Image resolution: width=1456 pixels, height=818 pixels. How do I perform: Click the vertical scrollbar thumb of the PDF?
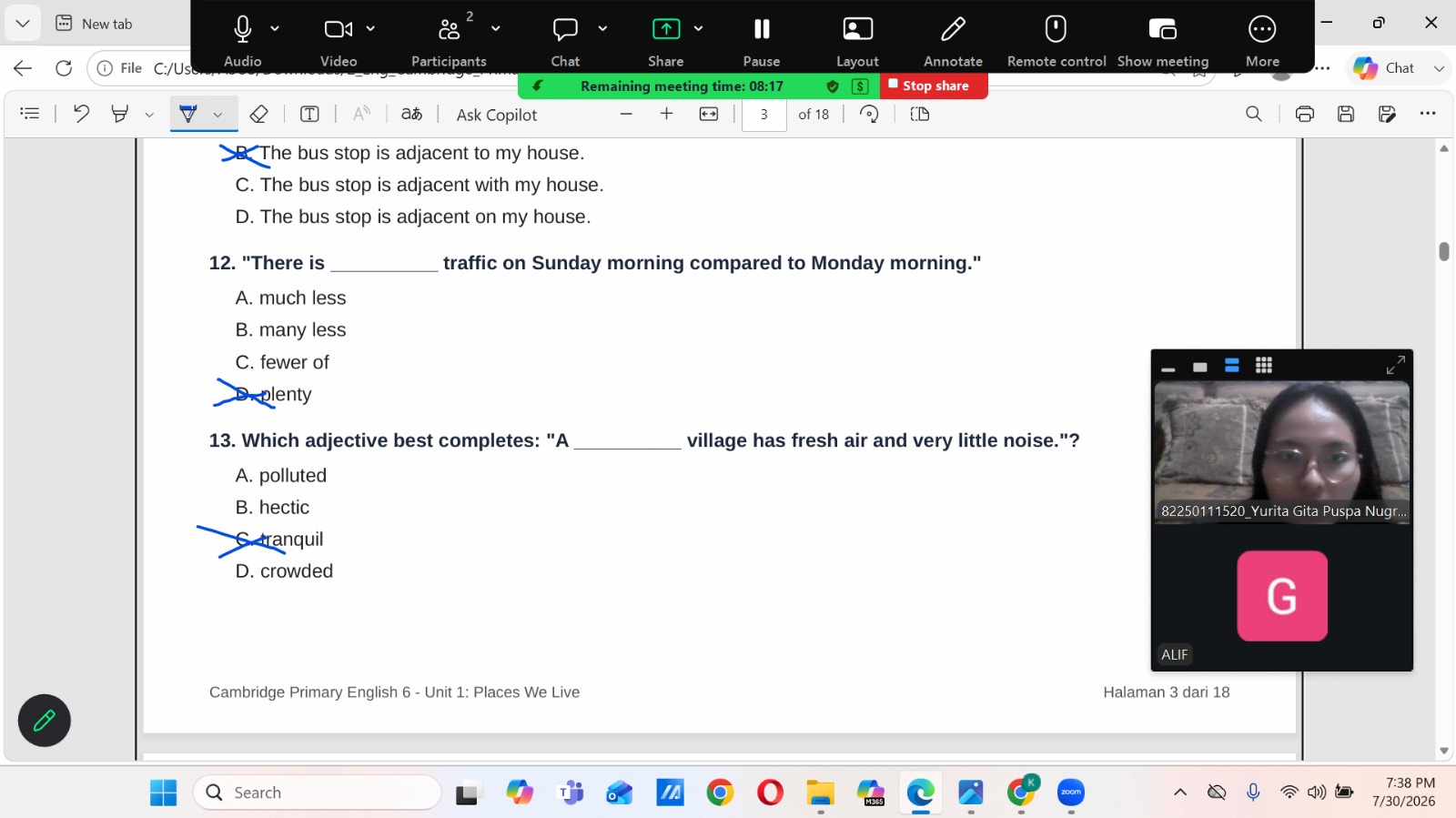pyautogui.click(x=1444, y=251)
